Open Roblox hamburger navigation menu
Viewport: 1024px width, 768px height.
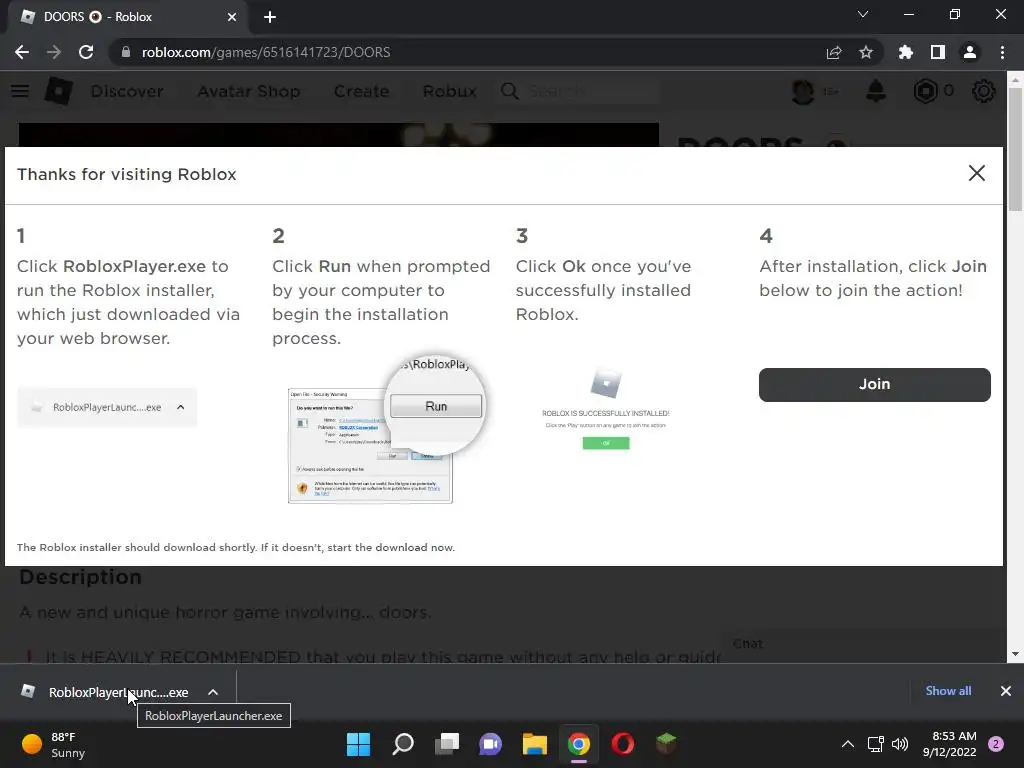20,91
